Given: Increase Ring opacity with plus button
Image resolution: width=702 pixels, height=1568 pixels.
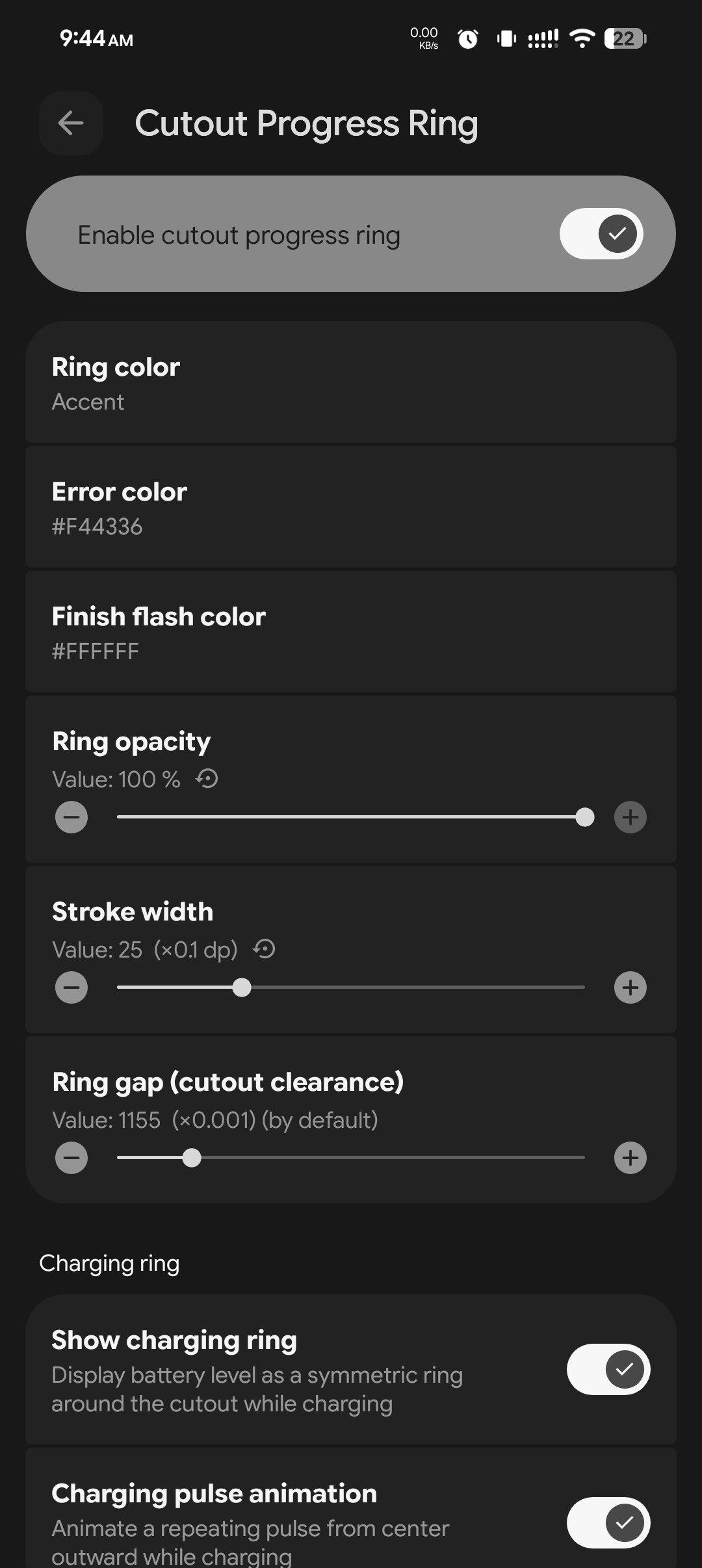Looking at the screenshot, I should pos(630,817).
